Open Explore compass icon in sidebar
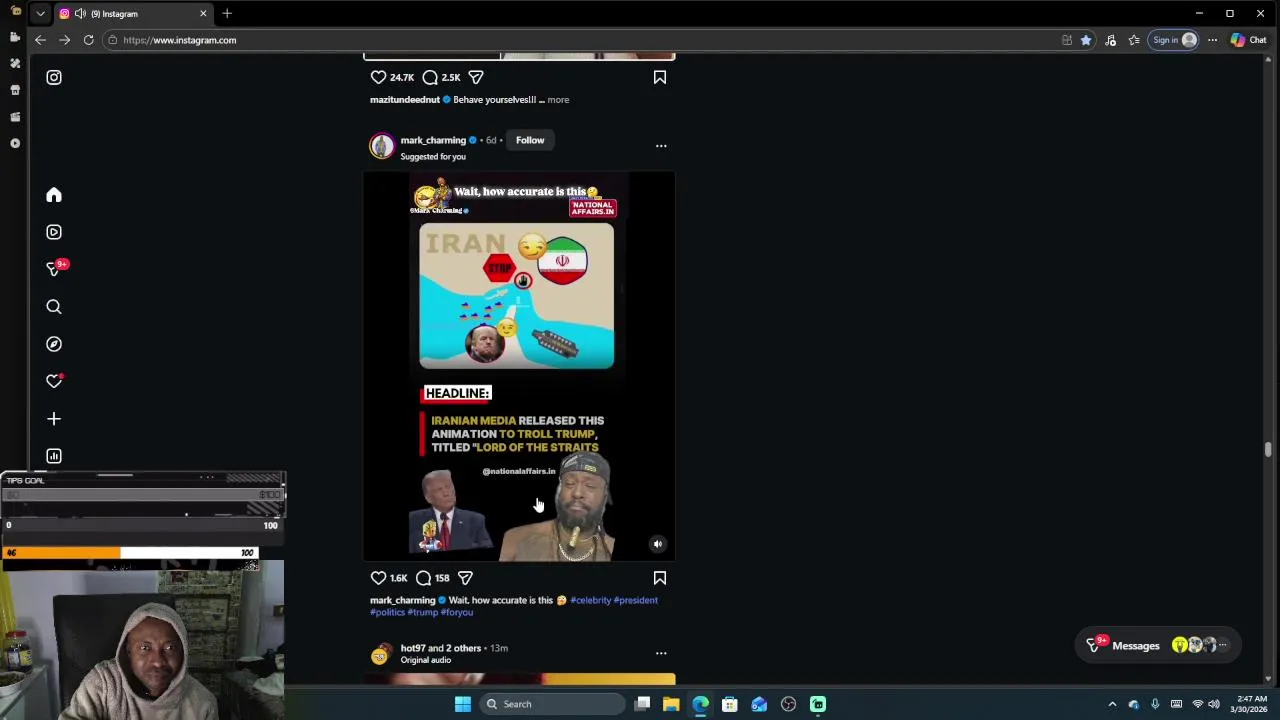Viewport: 1280px width, 720px height. point(54,344)
